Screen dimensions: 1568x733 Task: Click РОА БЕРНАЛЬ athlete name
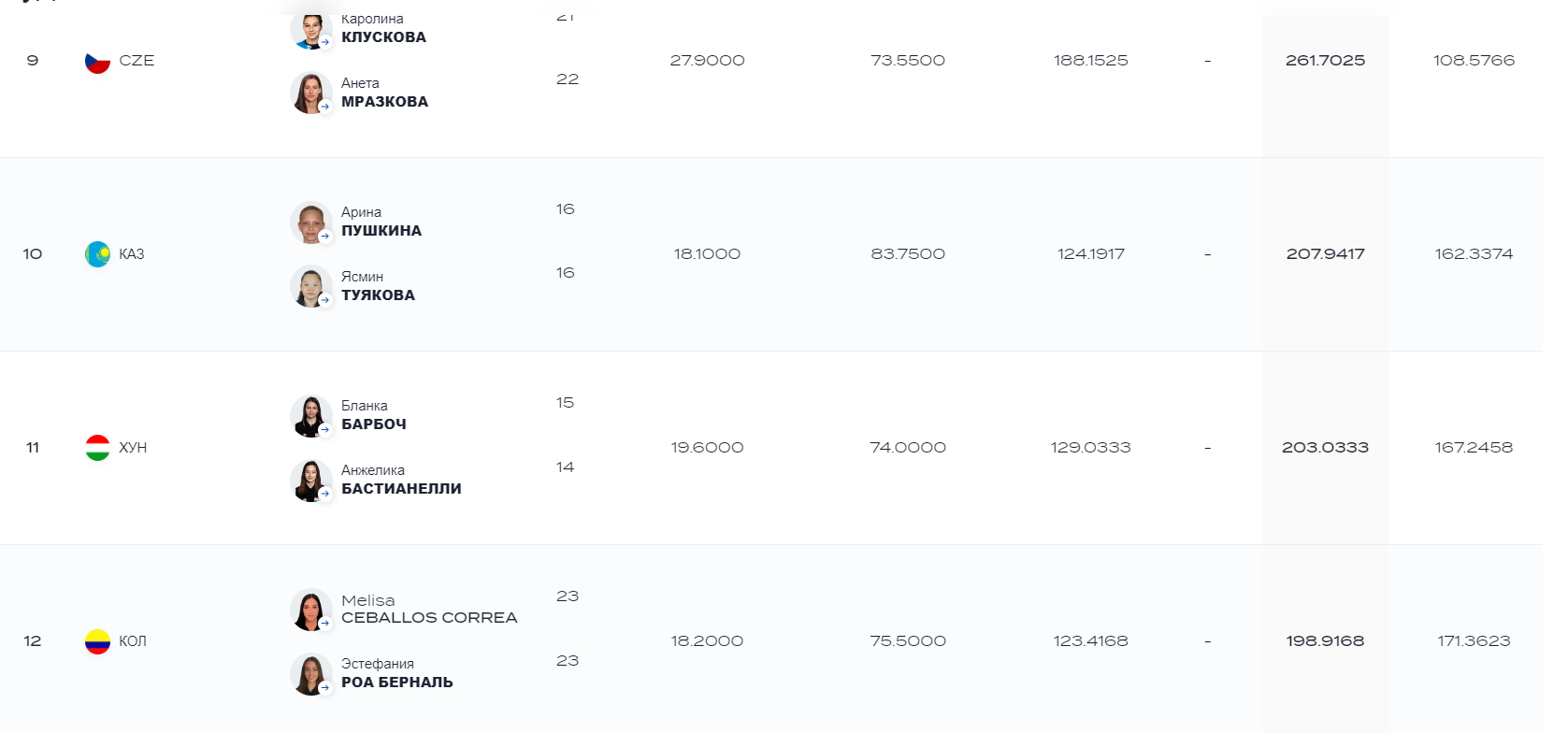coord(397,683)
